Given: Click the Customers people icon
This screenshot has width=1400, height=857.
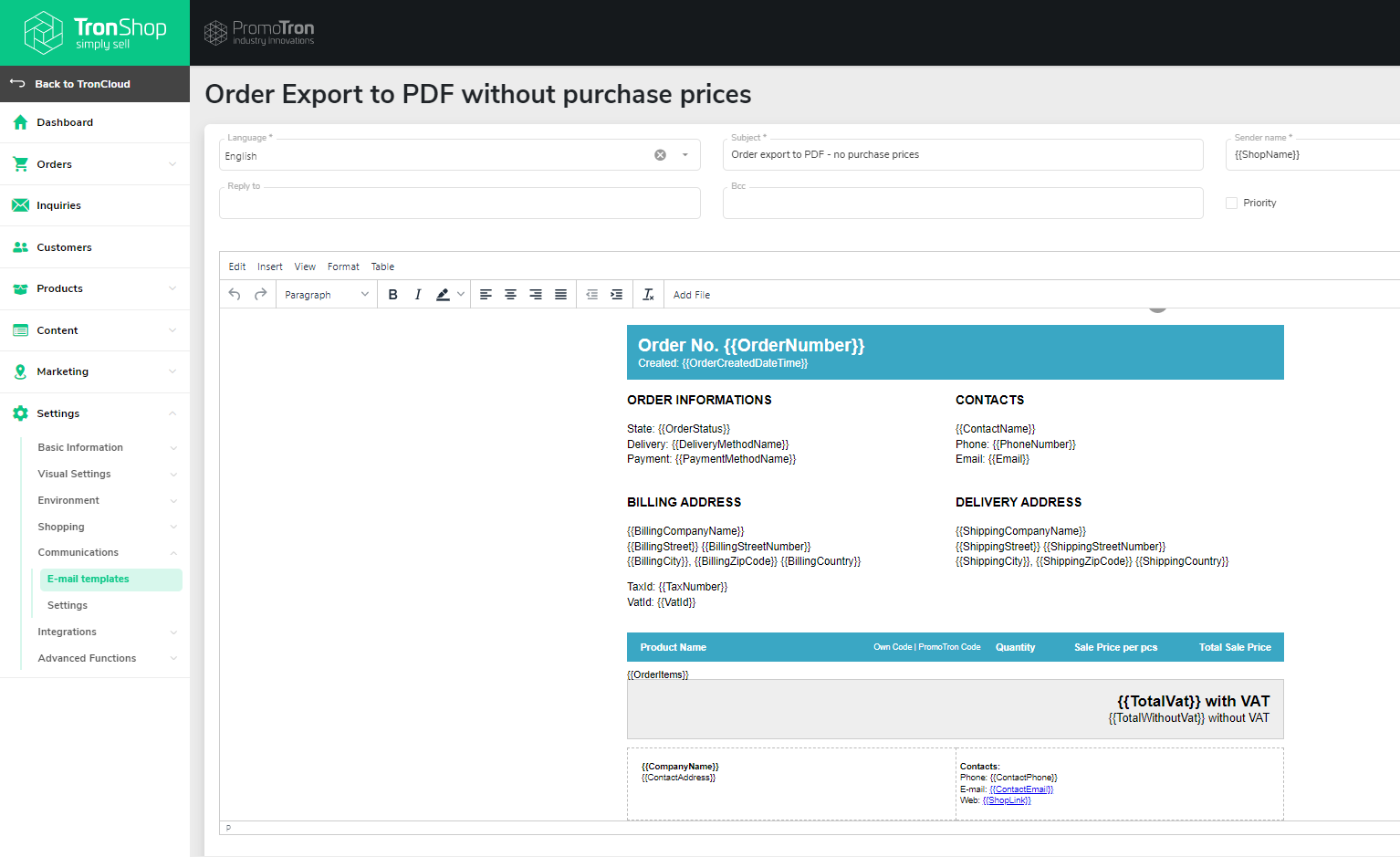Looking at the screenshot, I should [20, 247].
